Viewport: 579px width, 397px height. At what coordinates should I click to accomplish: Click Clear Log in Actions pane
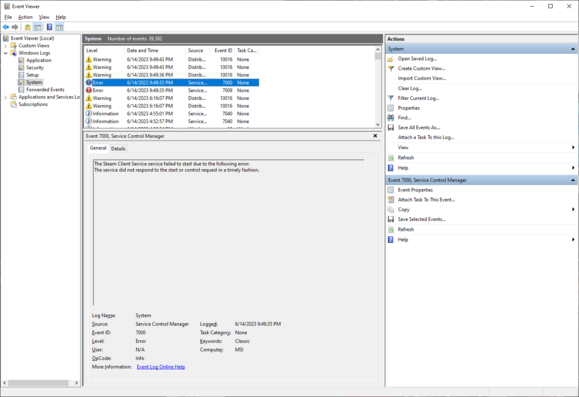[410, 88]
